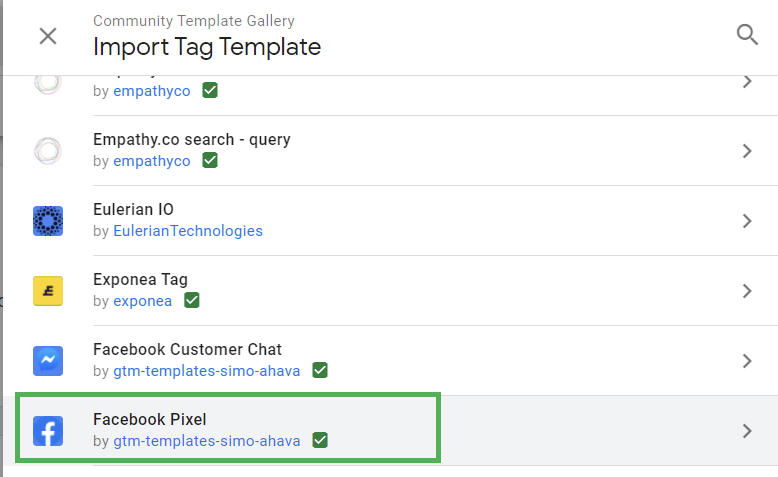The height and width of the screenshot is (477, 778).
Task: Click the Facebook Customer Chat title text
Action: tap(187, 349)
